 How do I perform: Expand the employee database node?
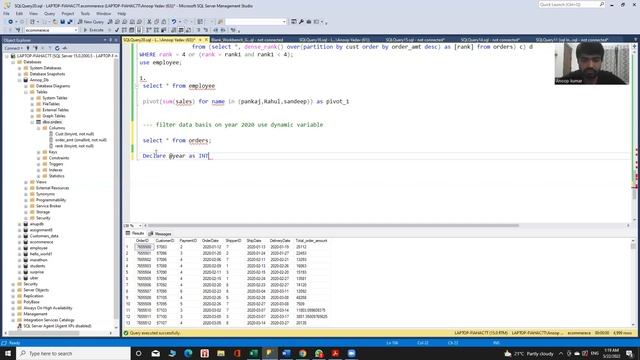pos(20,248)
